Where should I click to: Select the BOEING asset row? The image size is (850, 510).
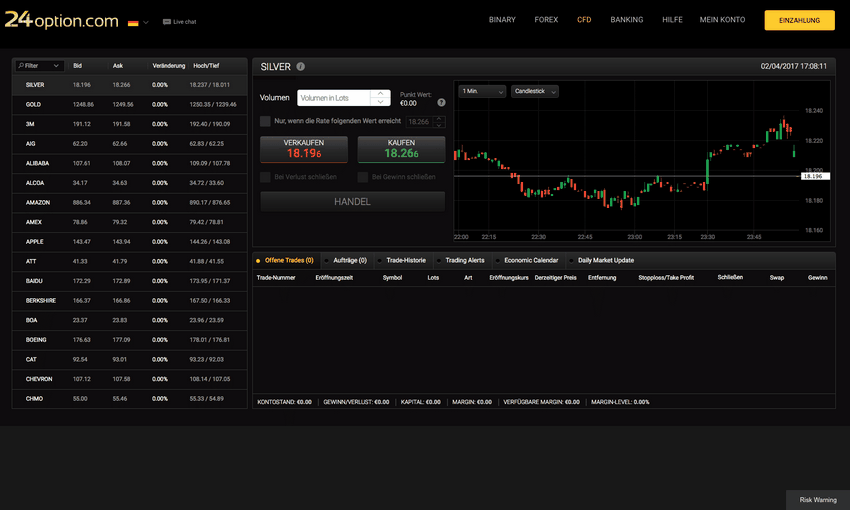(130, 340)
